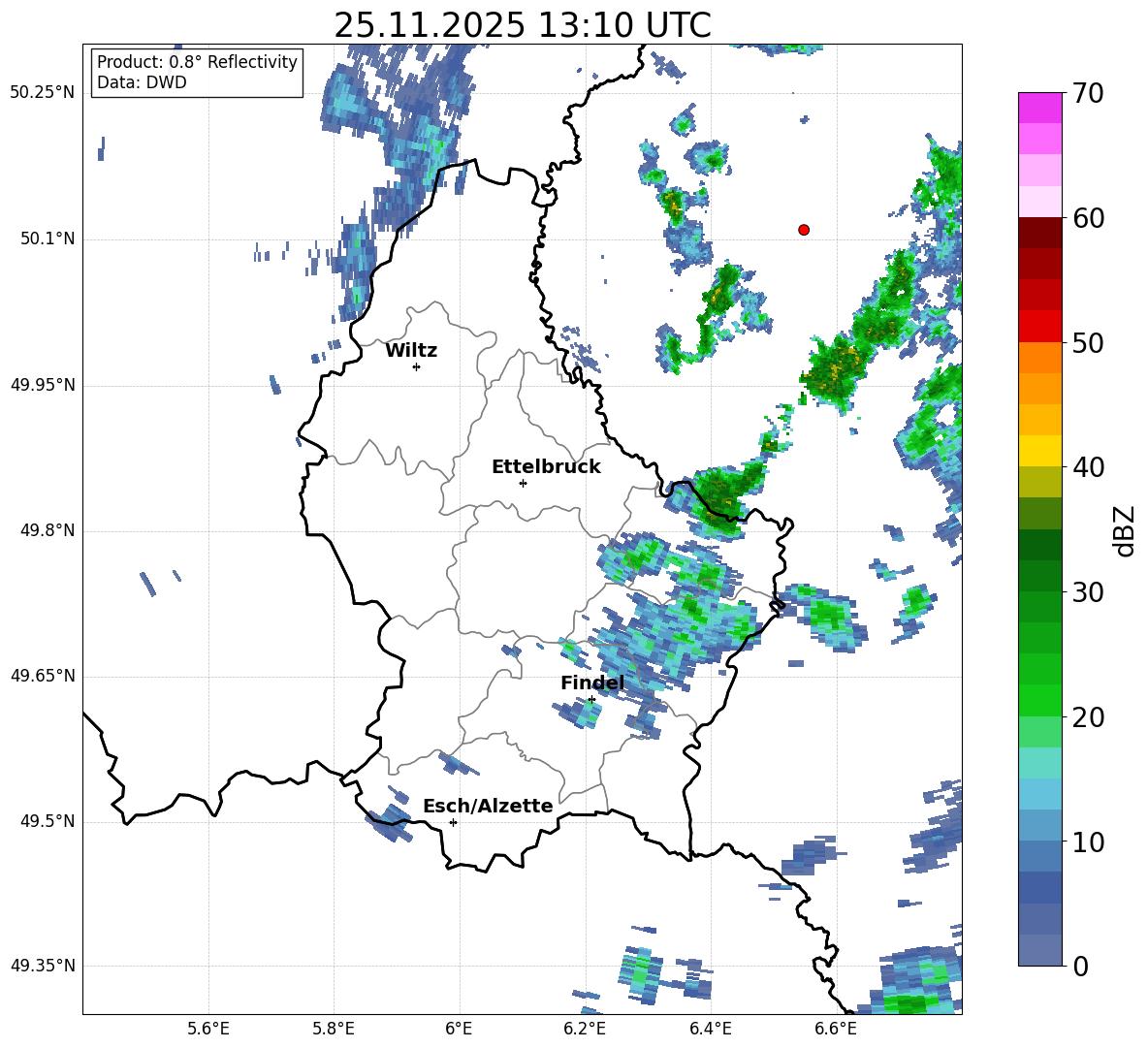Click the Findel station cross marker
Image resolution: width=1148 pixels, height=1048 pixels.
tap(591, 700)
